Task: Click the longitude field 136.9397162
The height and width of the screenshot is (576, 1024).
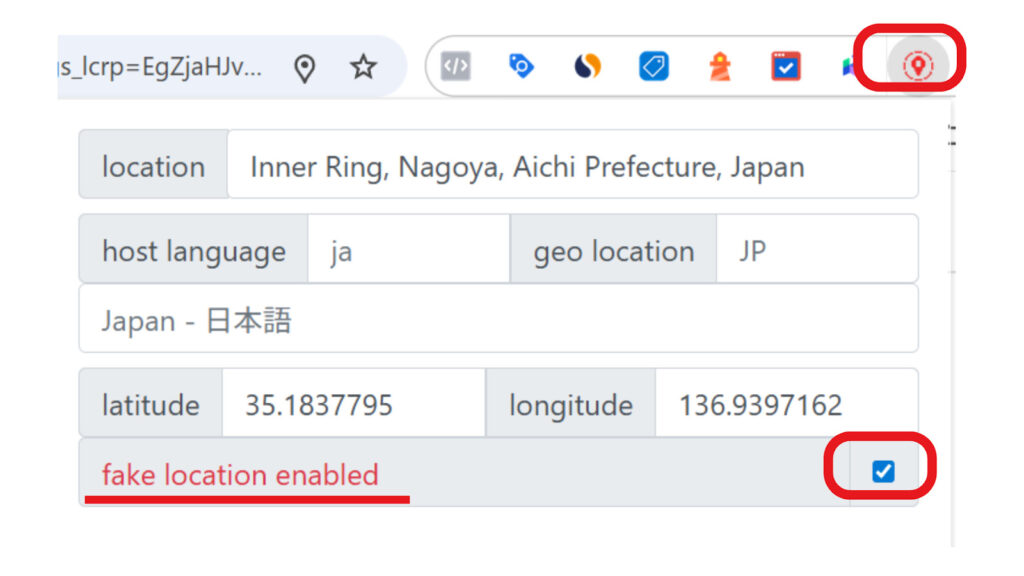Action: pos(786,404)
